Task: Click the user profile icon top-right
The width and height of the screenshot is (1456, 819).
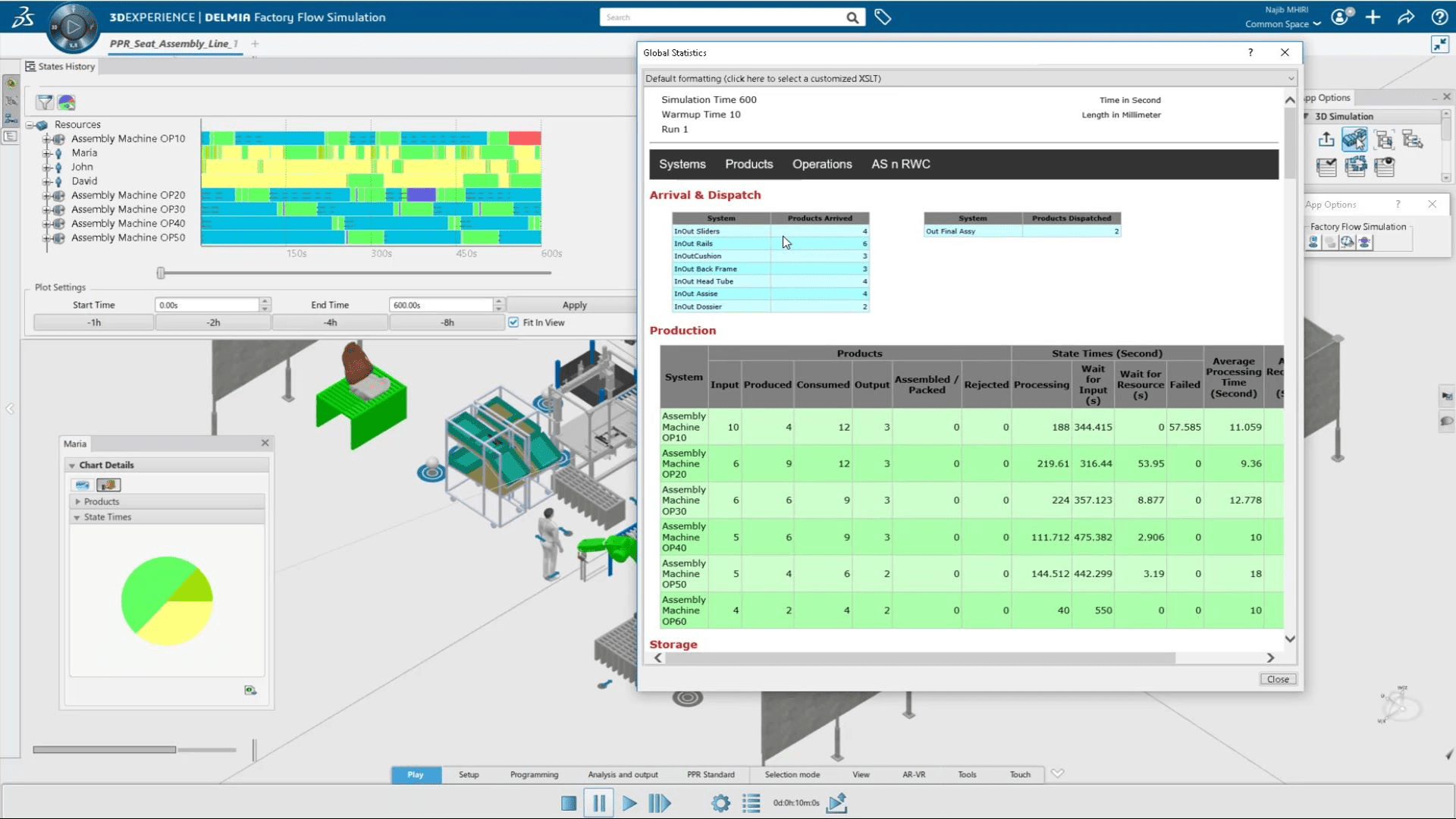Action: pyautogui.click(x=1339, y=17)
